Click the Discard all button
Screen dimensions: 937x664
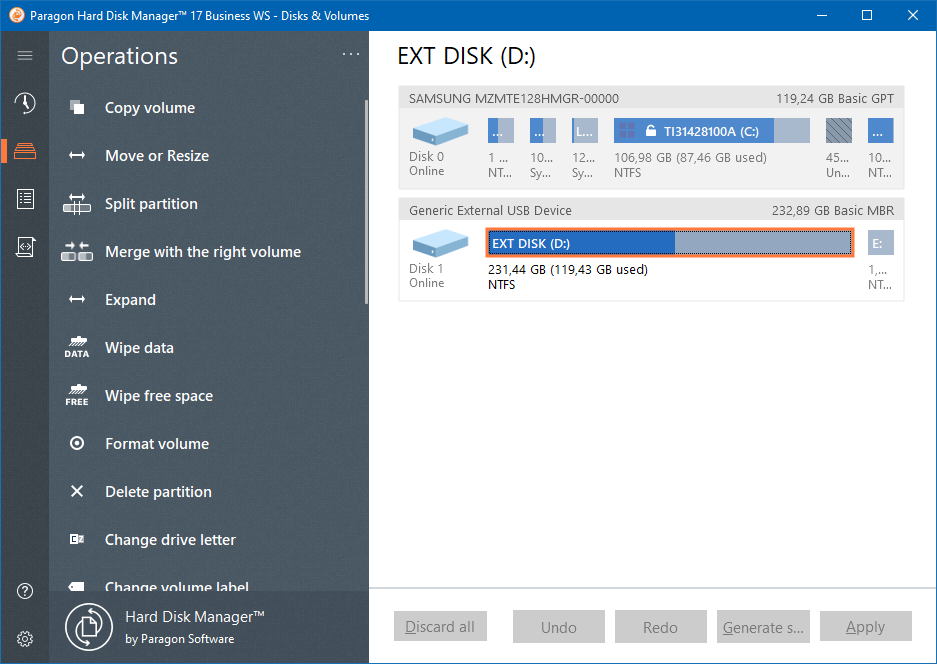(x=440, y=626)
